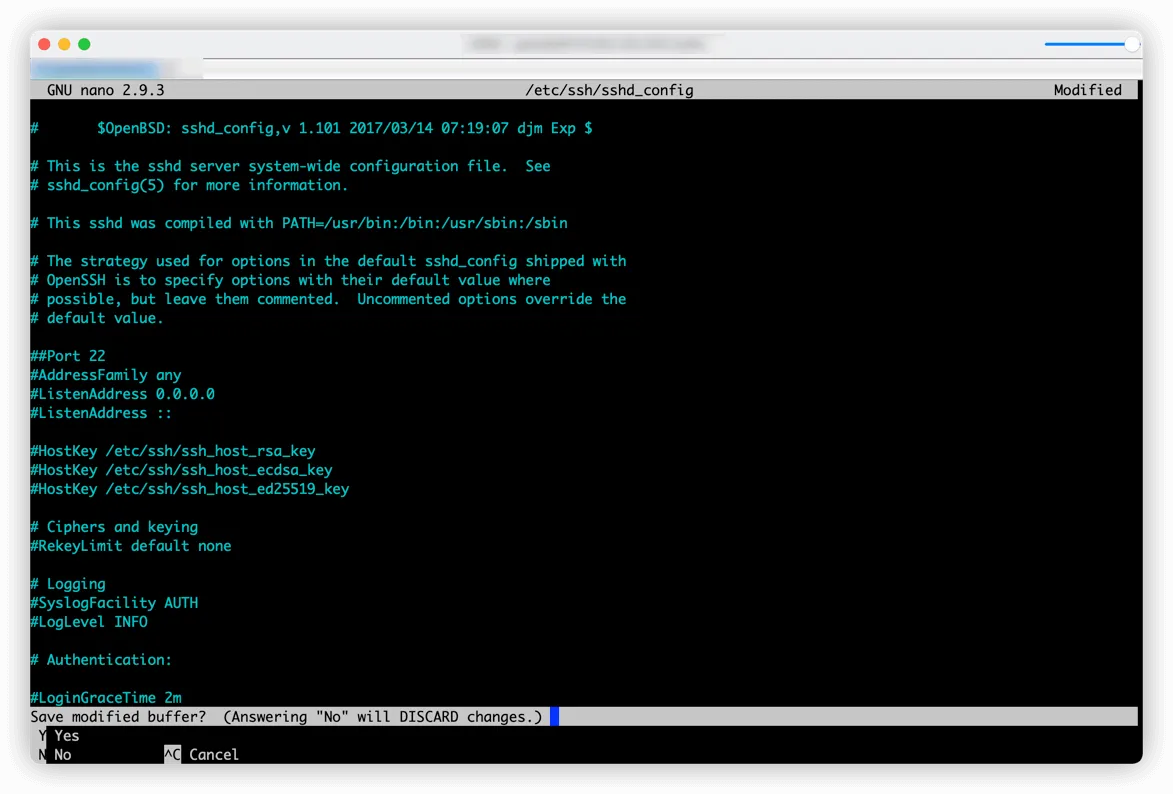The height and width of the screenshot is (794, 1173).
Task: Click the $OpenBSD sshd_config version line
Action: coord(311,128)
